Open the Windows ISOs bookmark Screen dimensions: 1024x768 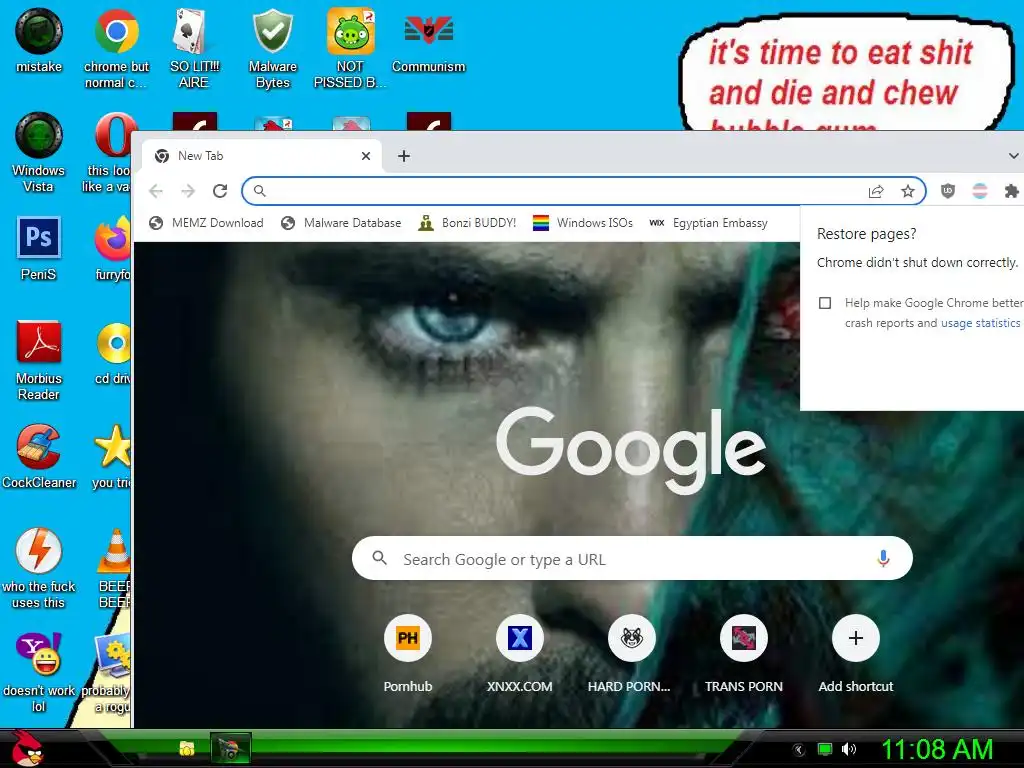click(583, 223)
